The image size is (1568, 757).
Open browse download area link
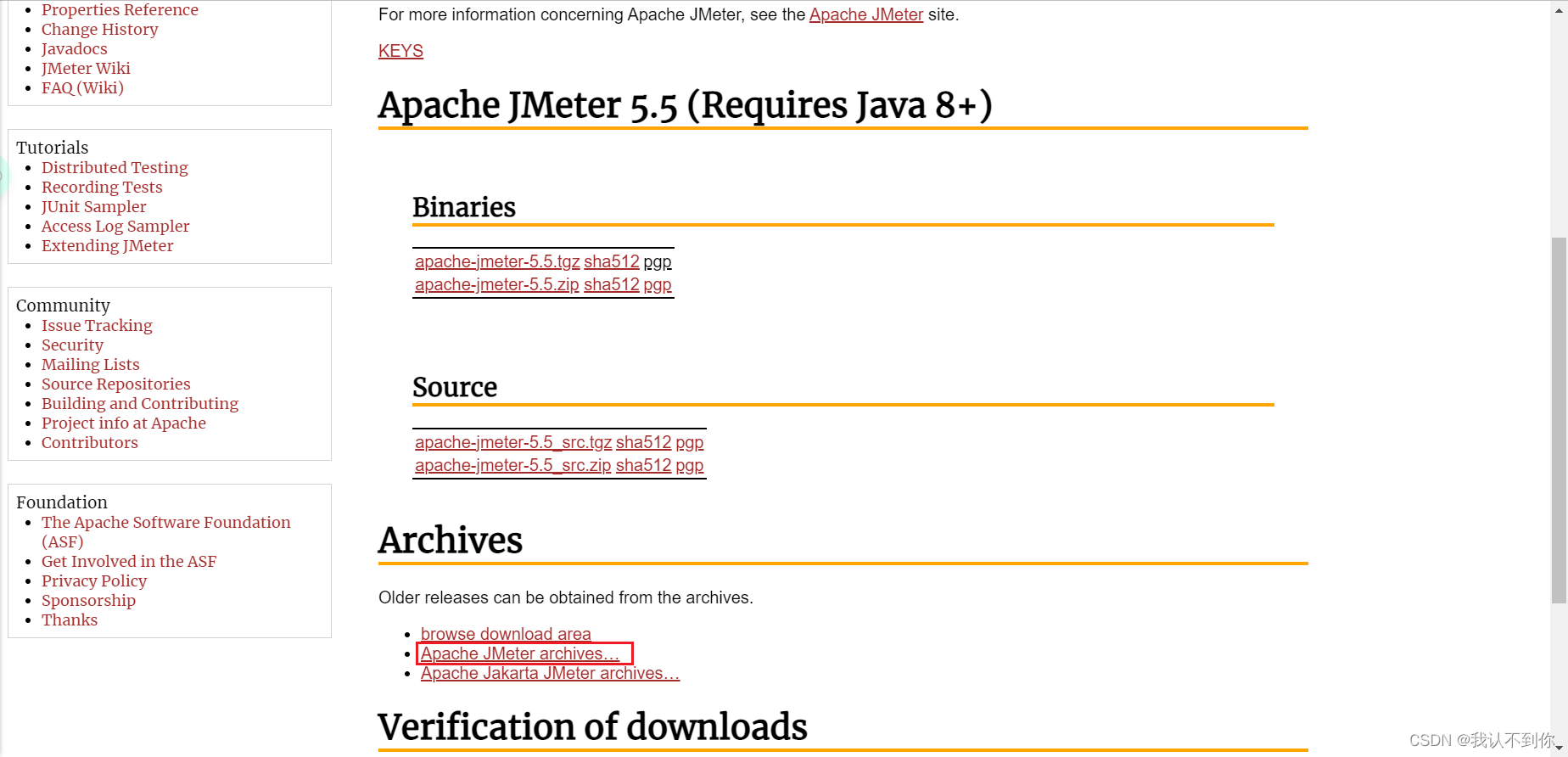click(x=506, y=634)
